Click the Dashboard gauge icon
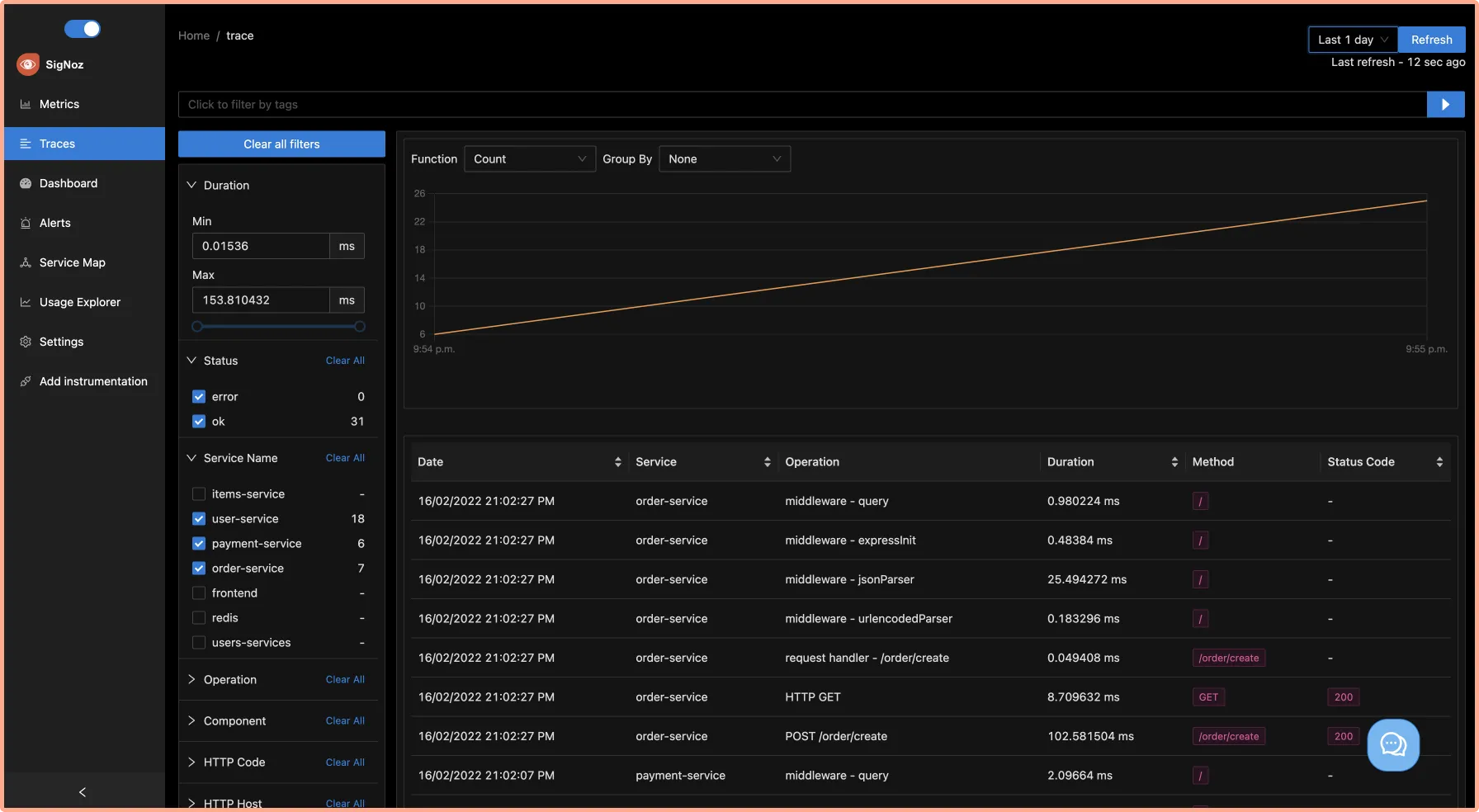The height and width of the screenshot is (812, 1479). pos(26,183)
